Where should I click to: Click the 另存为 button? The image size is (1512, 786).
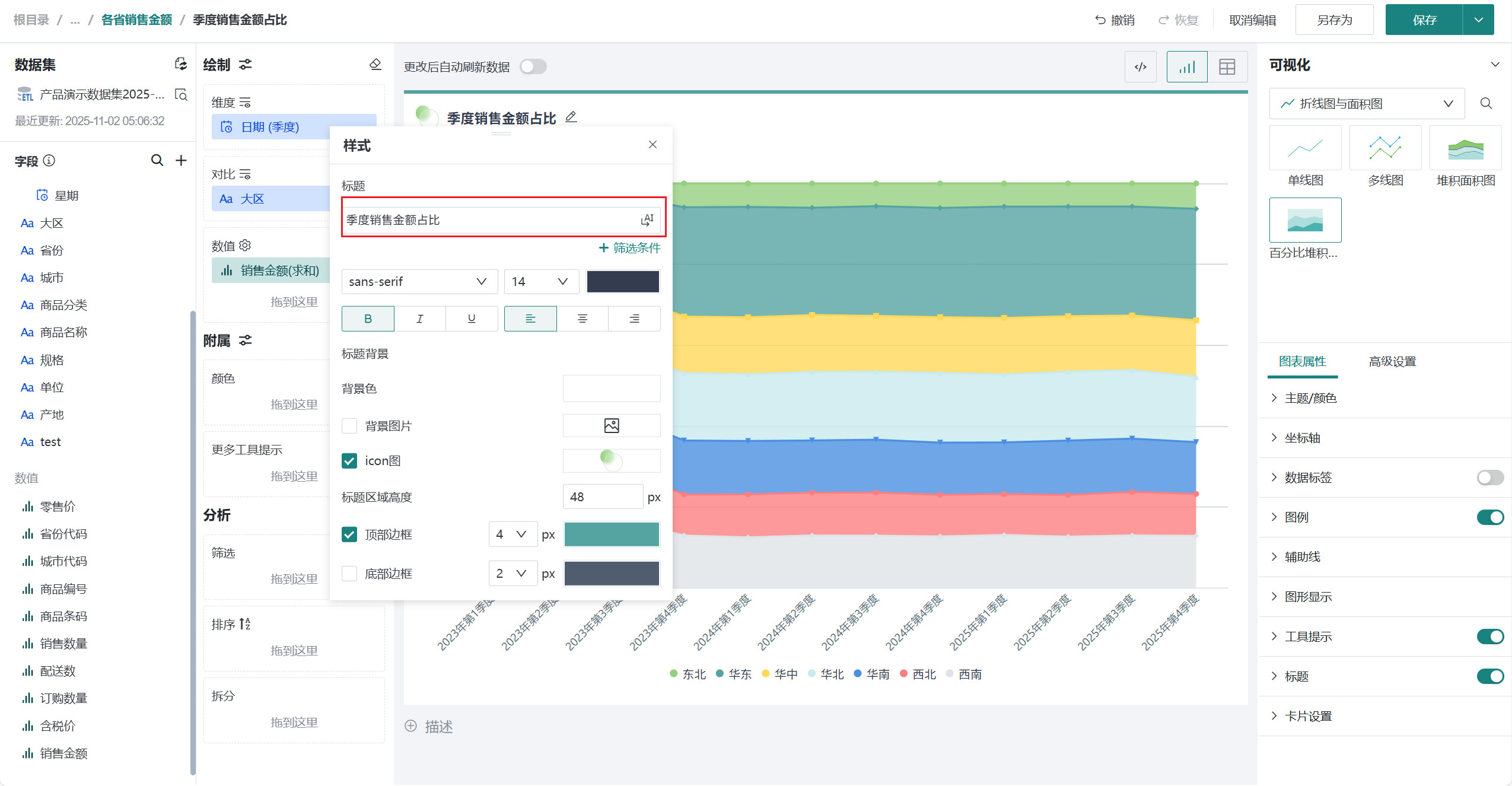pos(1334,20)
